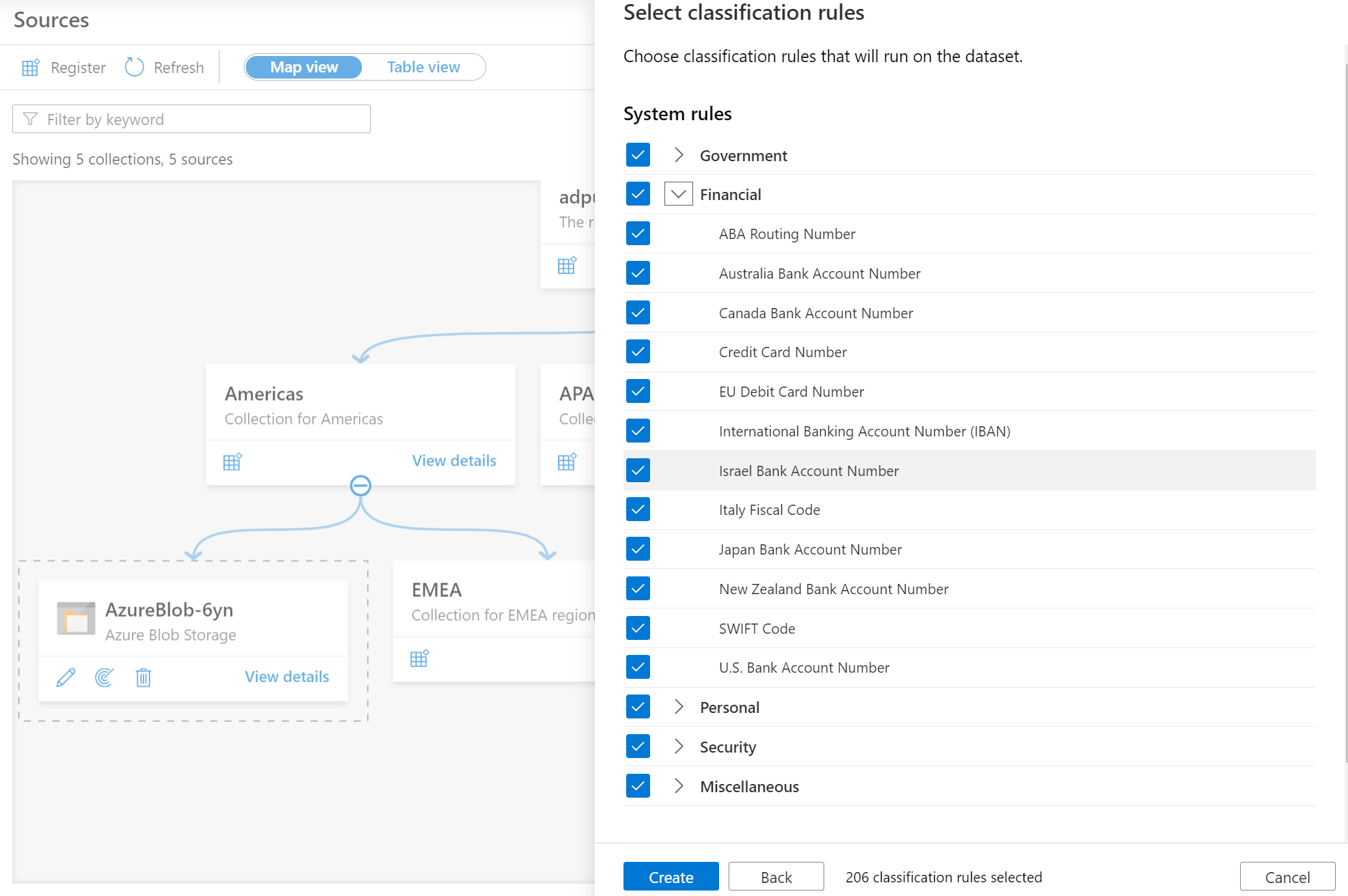Click the table grid icon under Americas collection

pyautogui.click(x=232, y=460)
